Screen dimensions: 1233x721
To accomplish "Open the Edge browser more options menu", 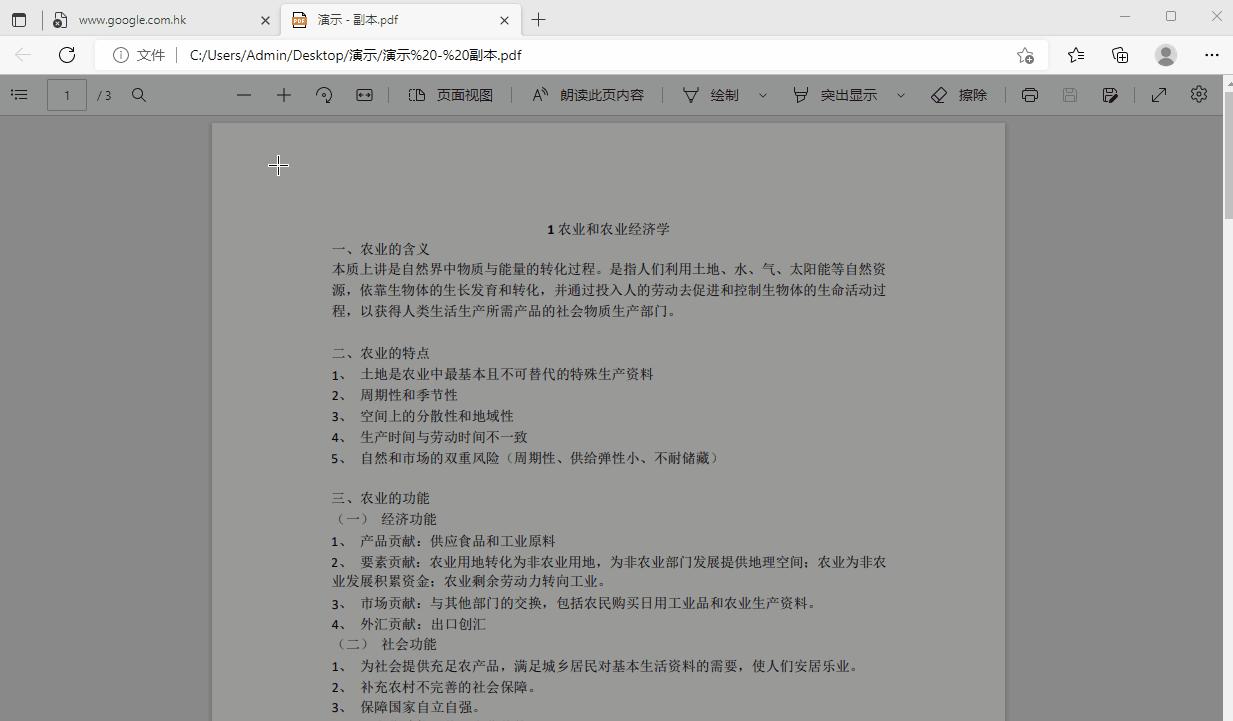I will click(1211, 55).
